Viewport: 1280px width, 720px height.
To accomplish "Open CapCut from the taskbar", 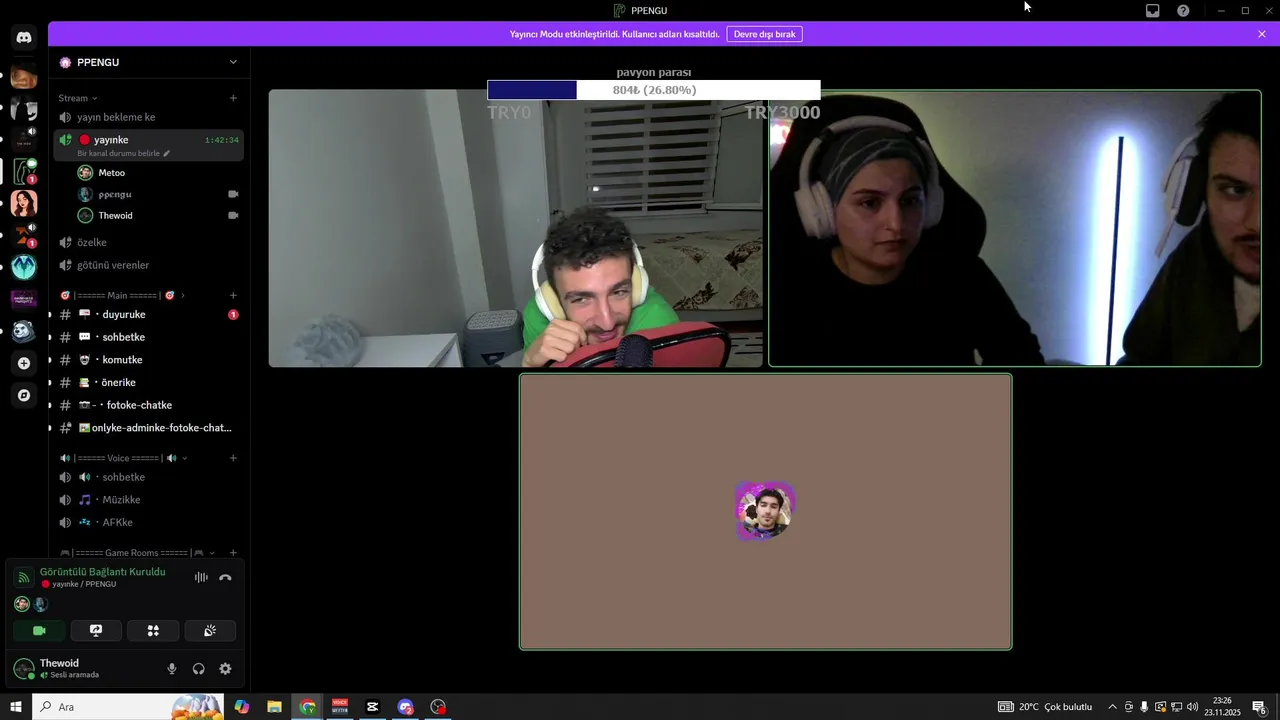I will click(x=372, y=707).
